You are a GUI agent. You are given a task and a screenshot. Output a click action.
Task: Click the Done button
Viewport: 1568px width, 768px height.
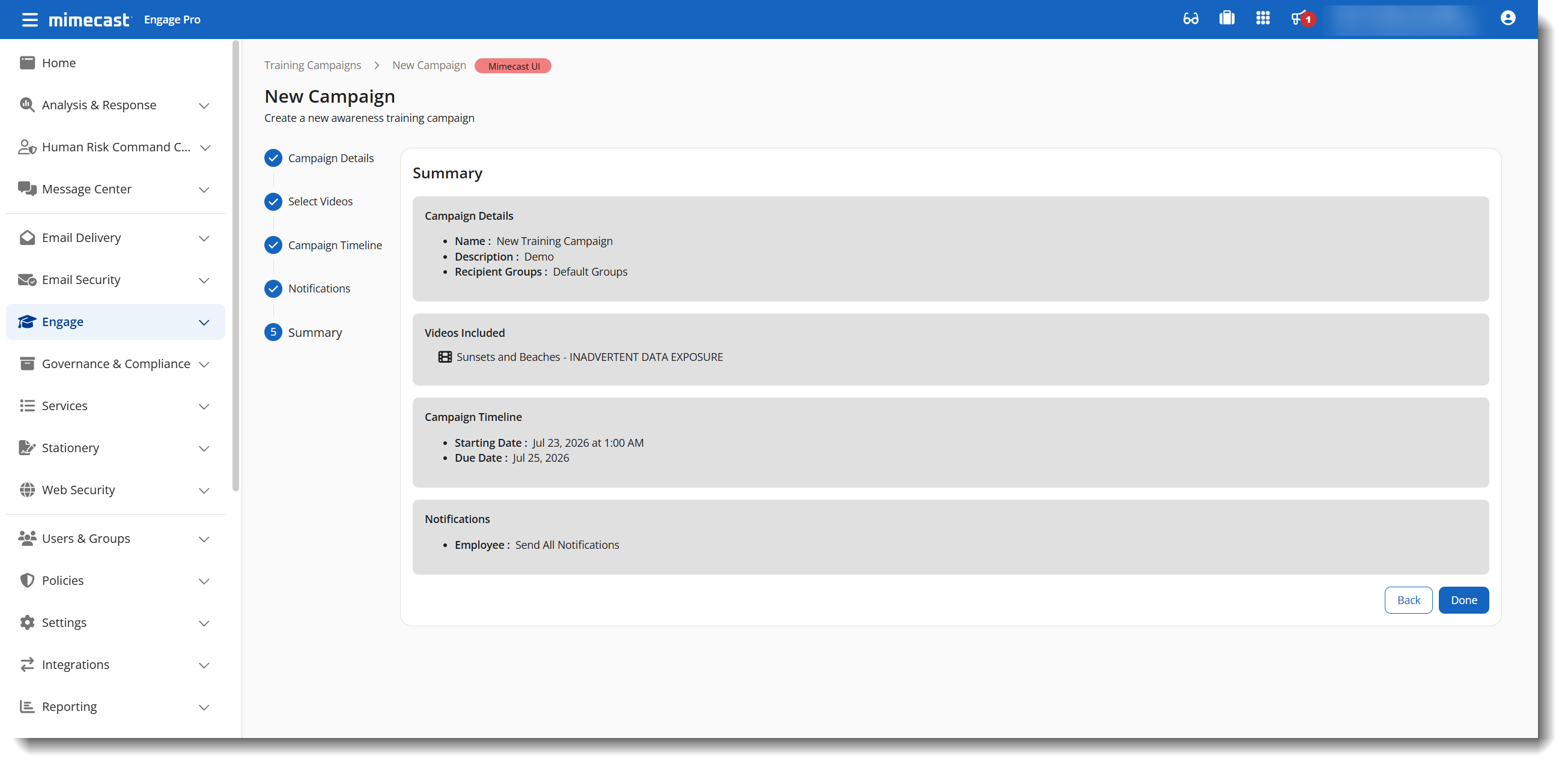click(1463, 600)
